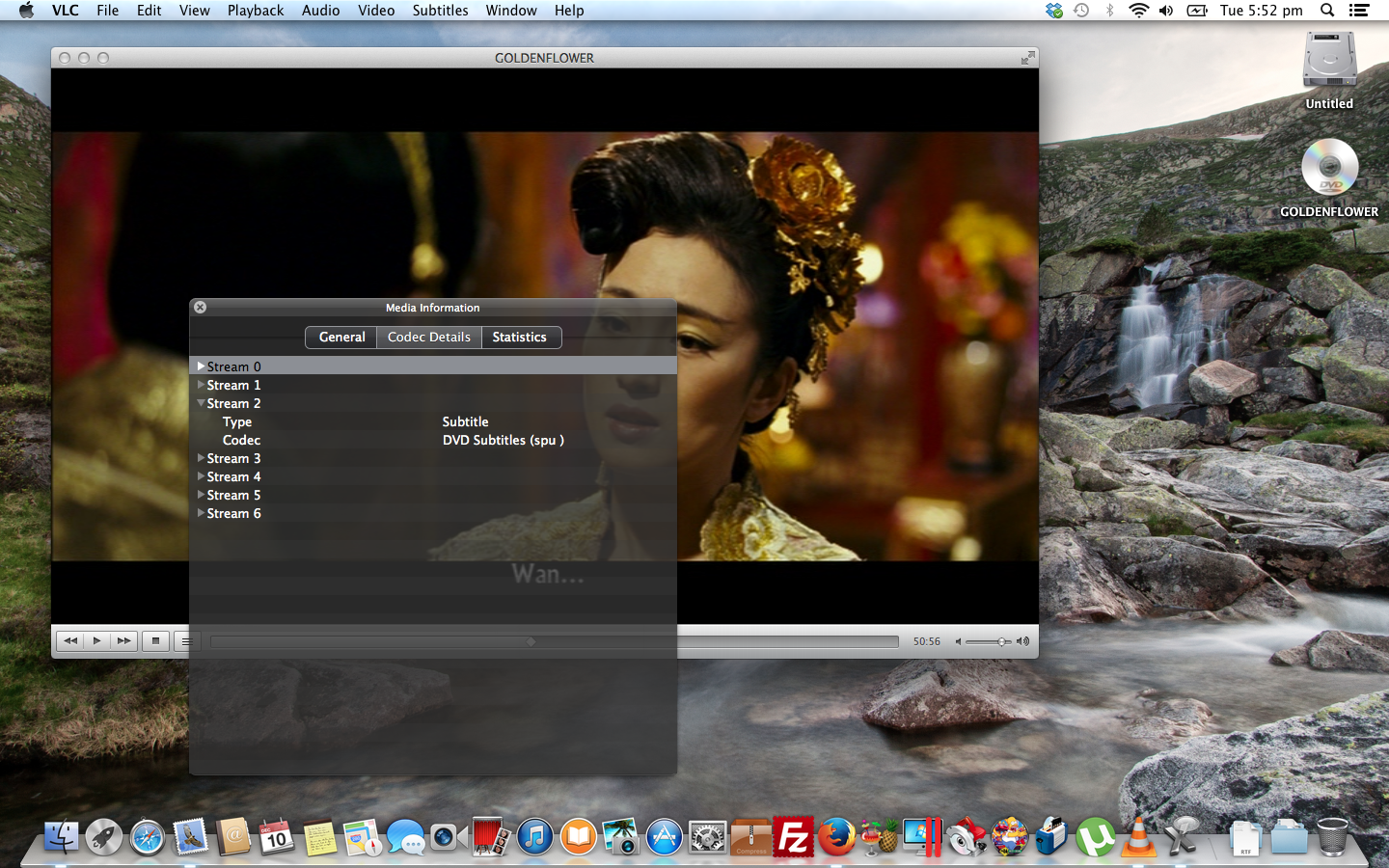Open the Window menu
Screen dimensions: 1389x868
pyautogui.click(x=511, y=11)
